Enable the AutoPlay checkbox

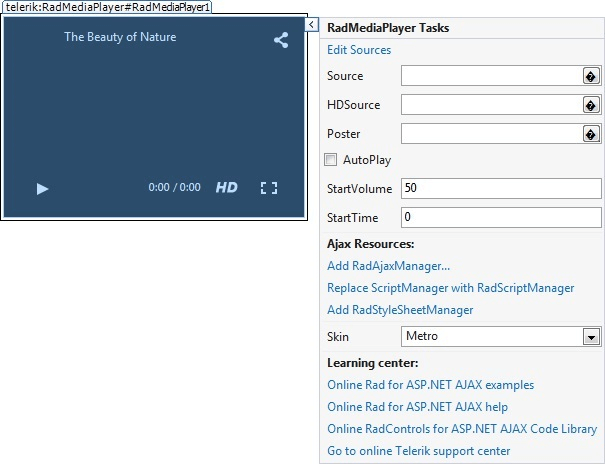pos(332,160)
